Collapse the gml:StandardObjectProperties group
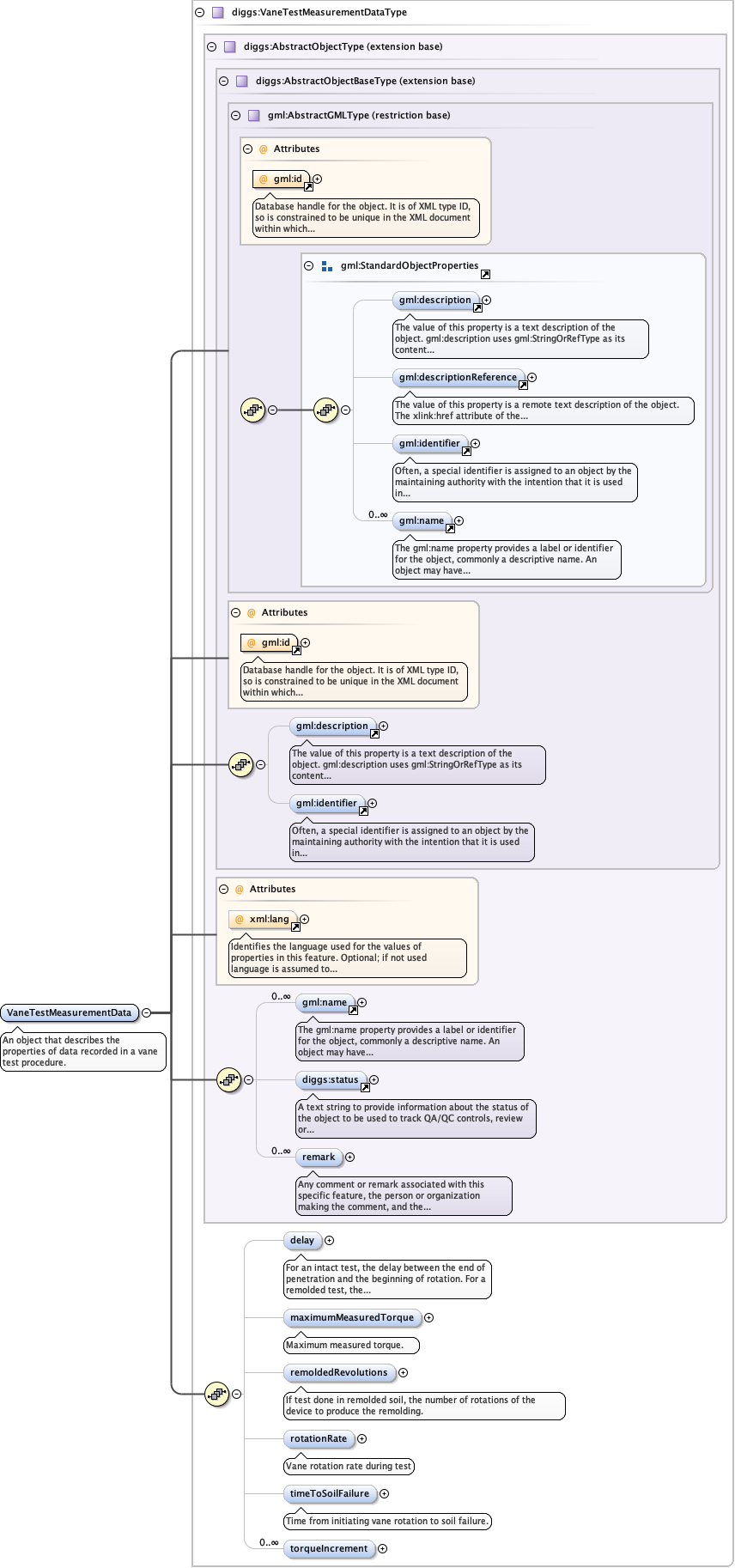Screen dimensions: 735x1568 (308, 266)
